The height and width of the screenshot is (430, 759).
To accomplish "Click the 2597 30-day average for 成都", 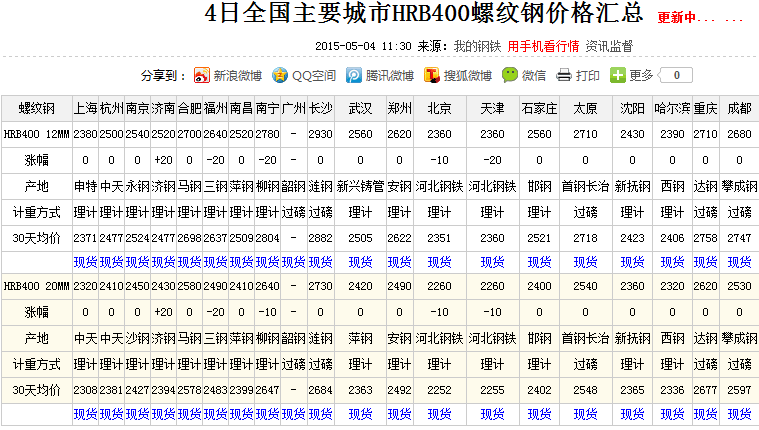I will pyautogui.click(x=739, y=390).
